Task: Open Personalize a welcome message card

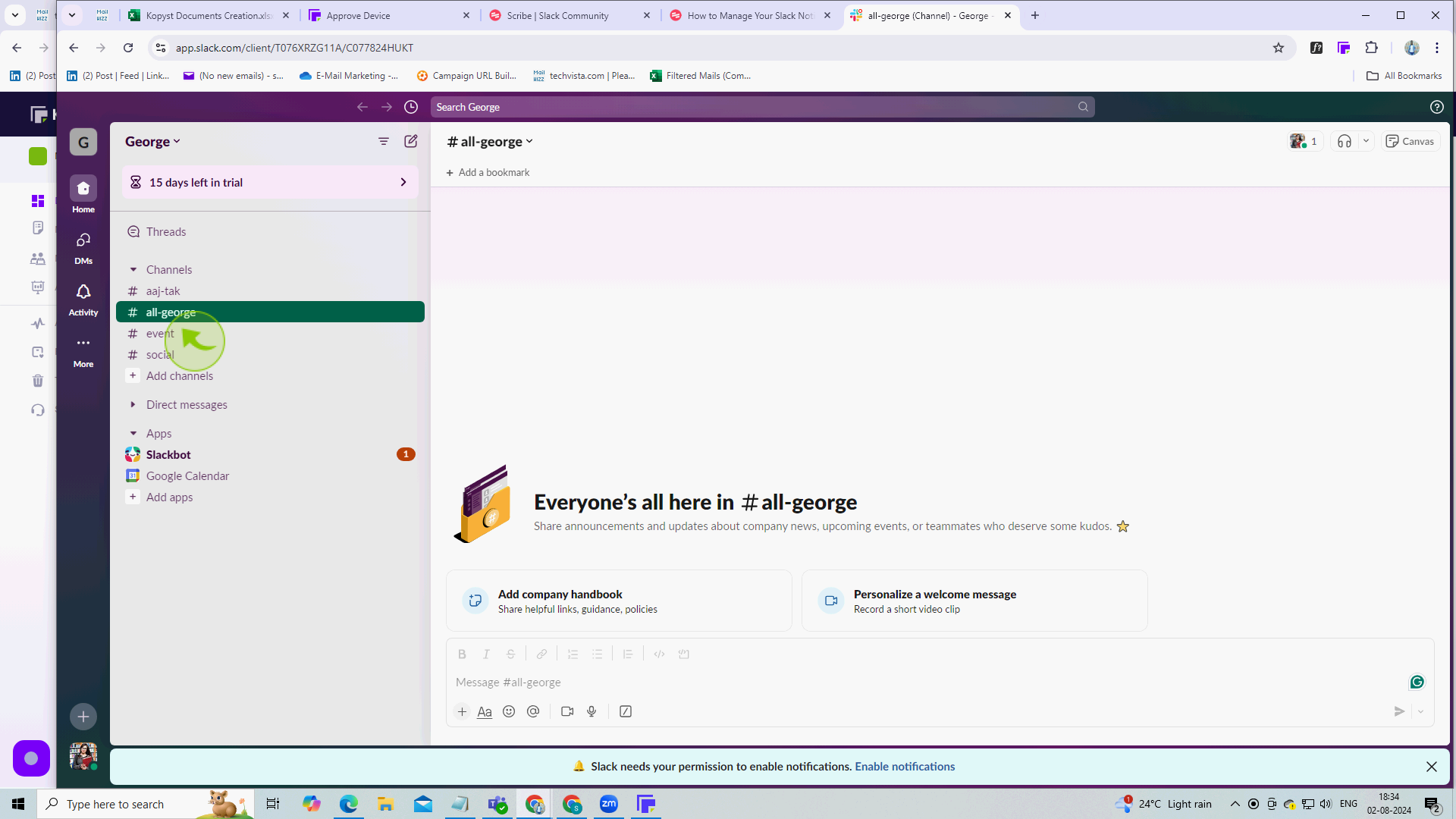Action: click(974, 601)
